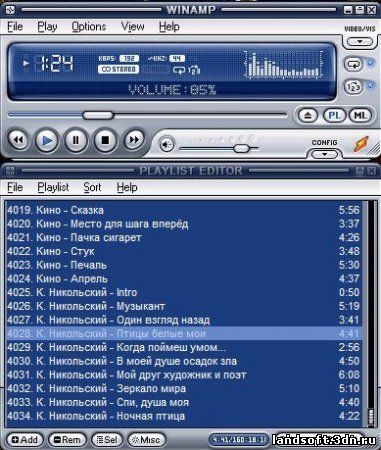Select track 4034 Ночная птица

pyautogui.click(x=184, y=416)
